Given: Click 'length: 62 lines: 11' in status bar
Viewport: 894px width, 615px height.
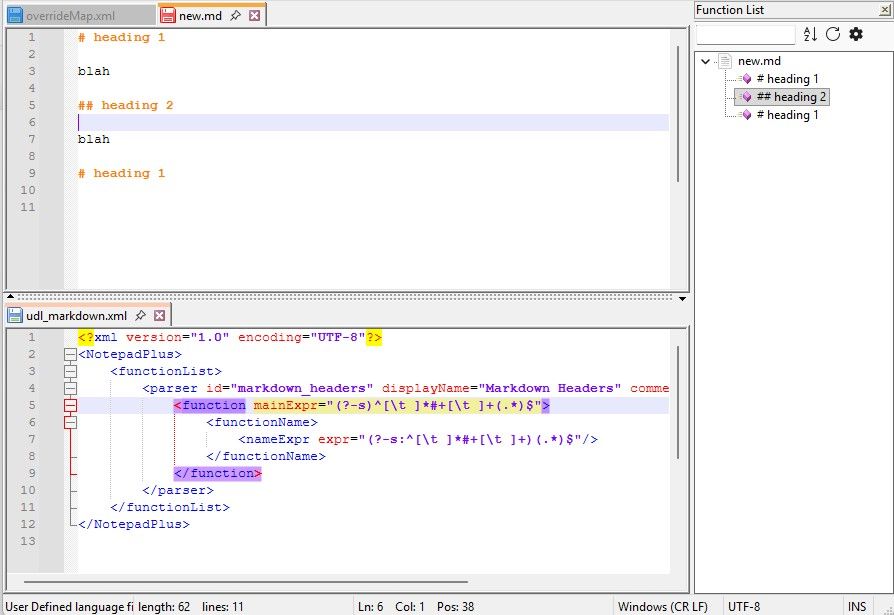Looking at the screenshot, I should 191,607.
